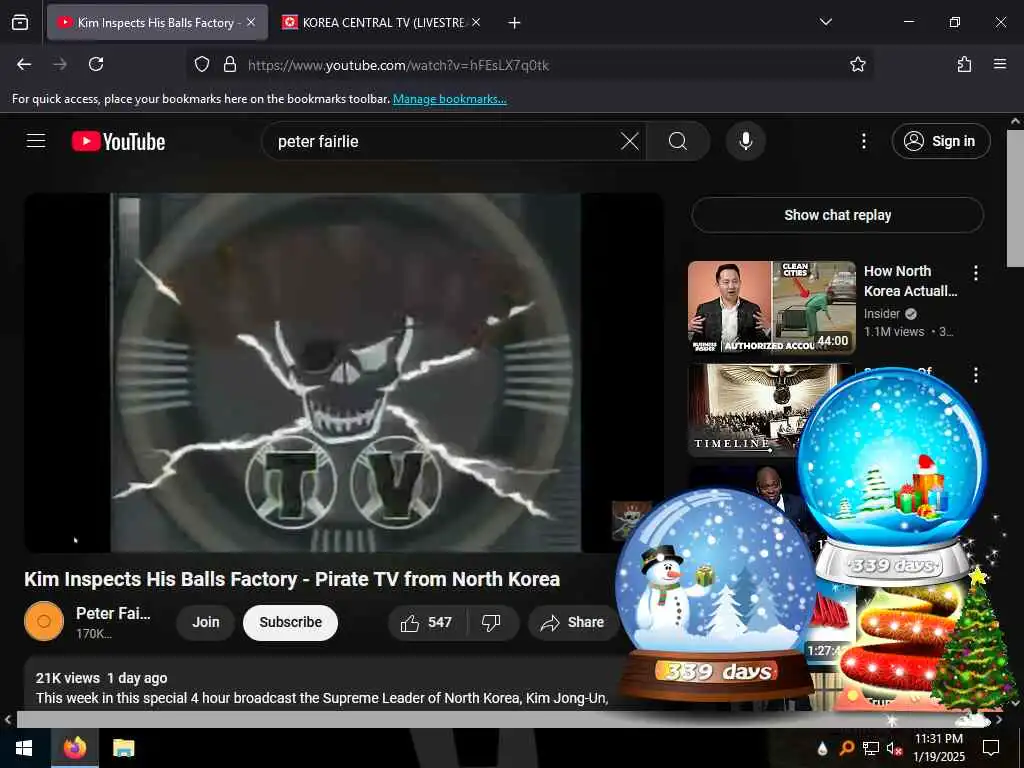Go to the YouTube home logo

click(x=118, y=141)
